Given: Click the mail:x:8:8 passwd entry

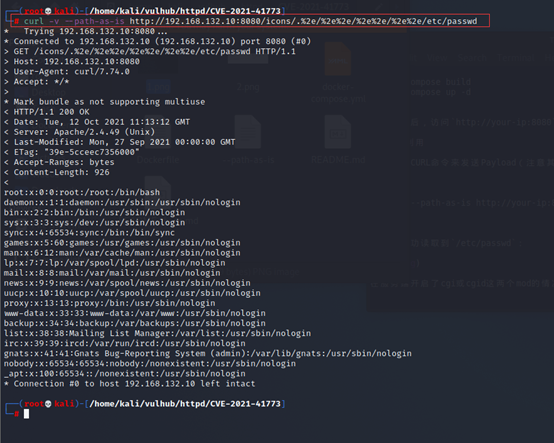Looking at the screenshot, I should click(x=112, y=273).
